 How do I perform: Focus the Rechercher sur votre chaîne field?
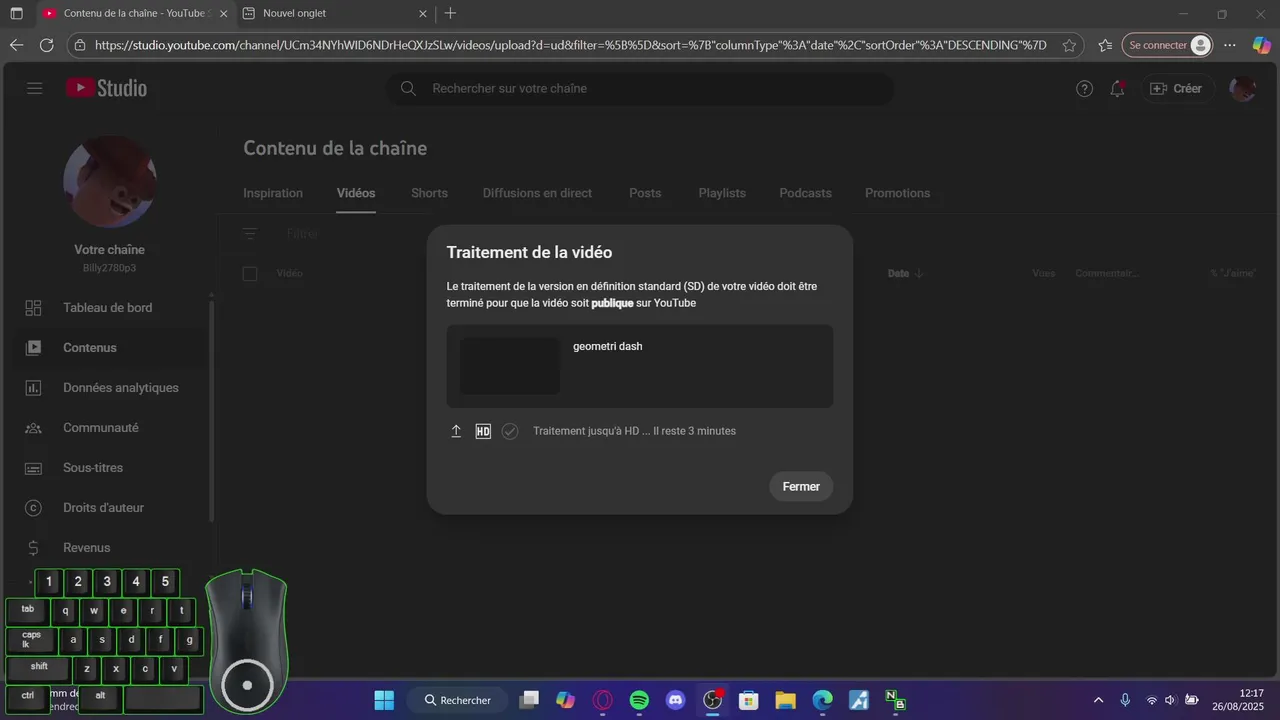click(640, 88)
